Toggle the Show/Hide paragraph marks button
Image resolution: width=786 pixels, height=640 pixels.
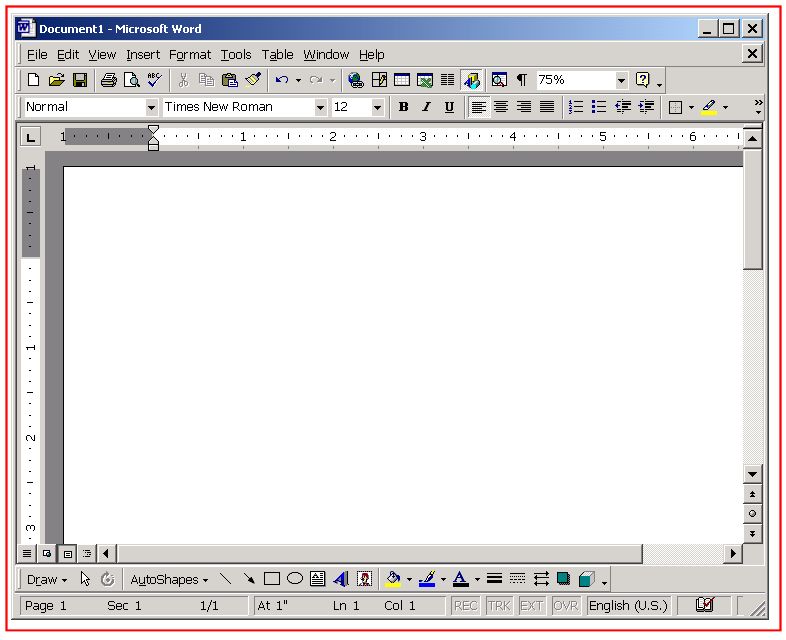tap(521, 80)
